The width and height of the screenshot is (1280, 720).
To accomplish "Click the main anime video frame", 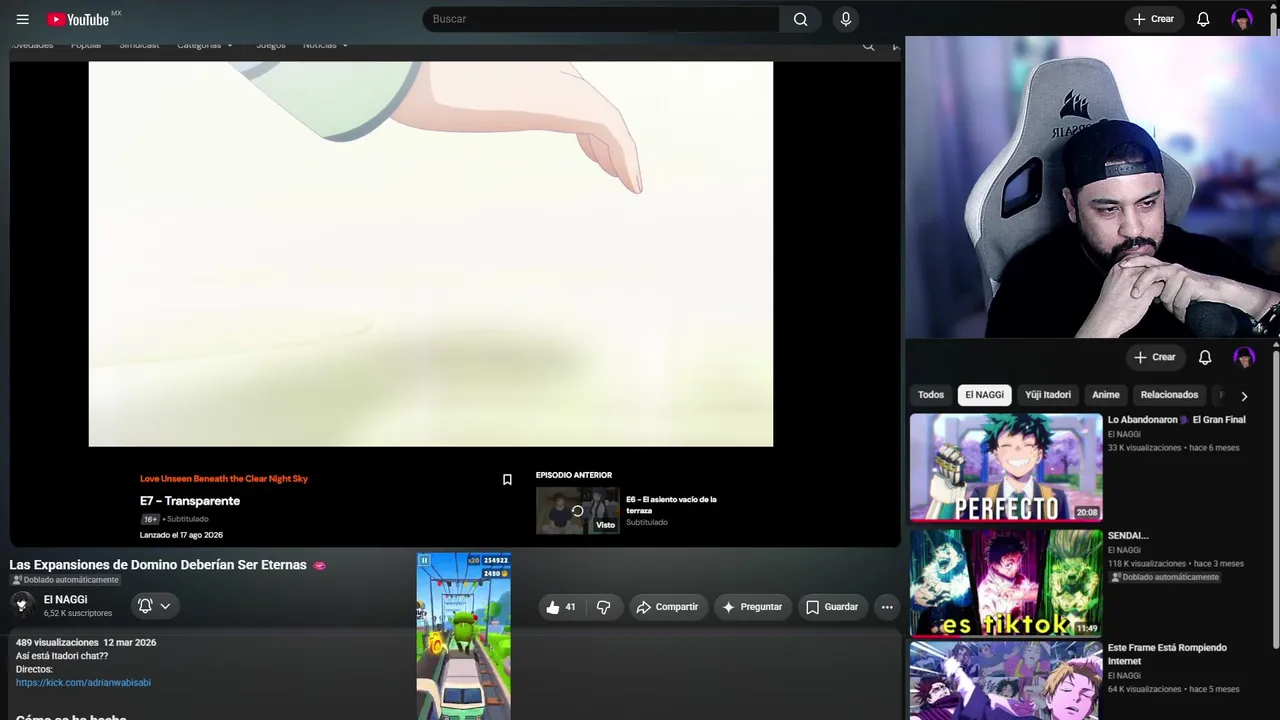I will pos(431,254).
